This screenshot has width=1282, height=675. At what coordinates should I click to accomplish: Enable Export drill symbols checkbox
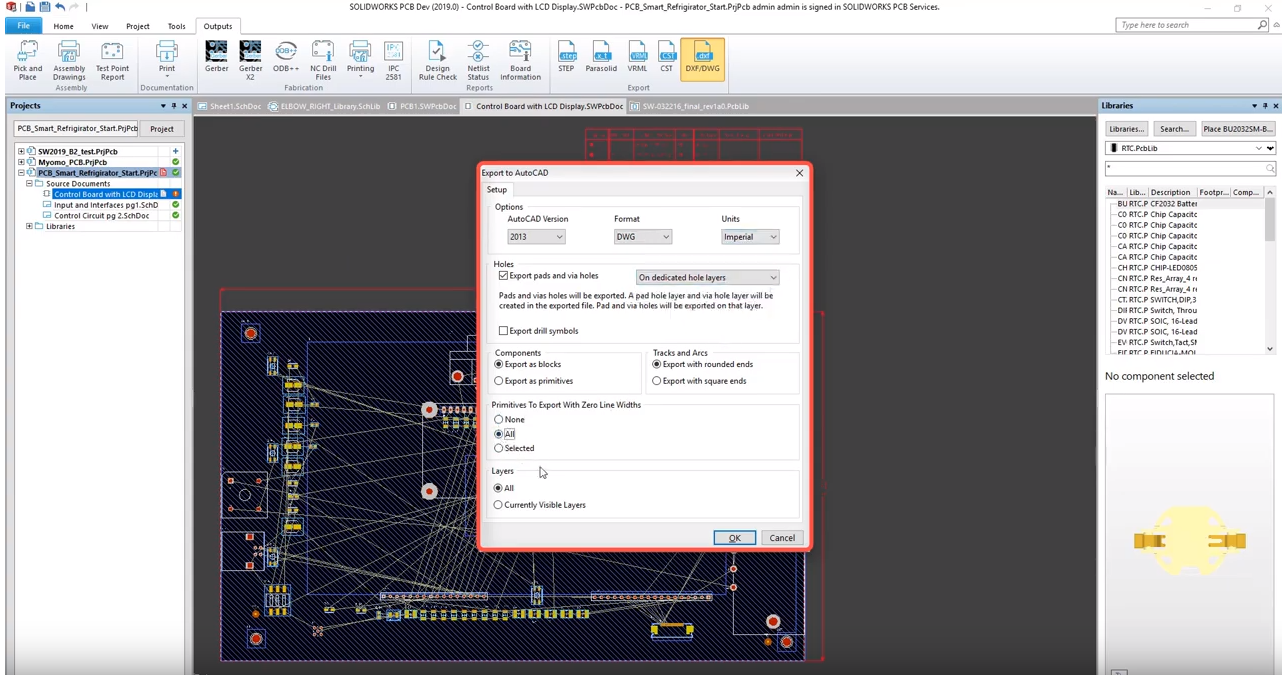point(504,331)
